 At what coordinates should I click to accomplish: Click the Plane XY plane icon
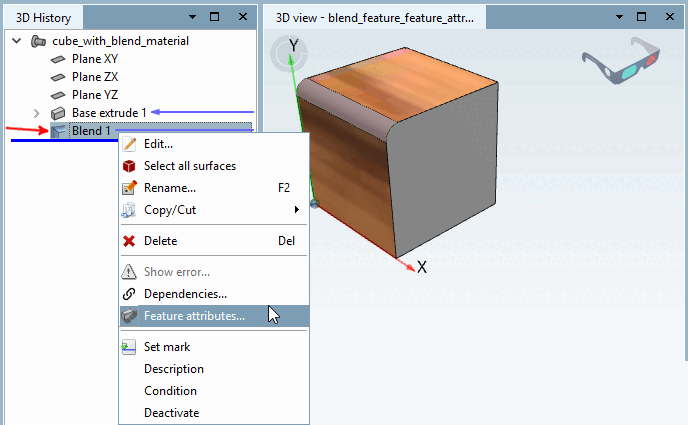point(58,59)
